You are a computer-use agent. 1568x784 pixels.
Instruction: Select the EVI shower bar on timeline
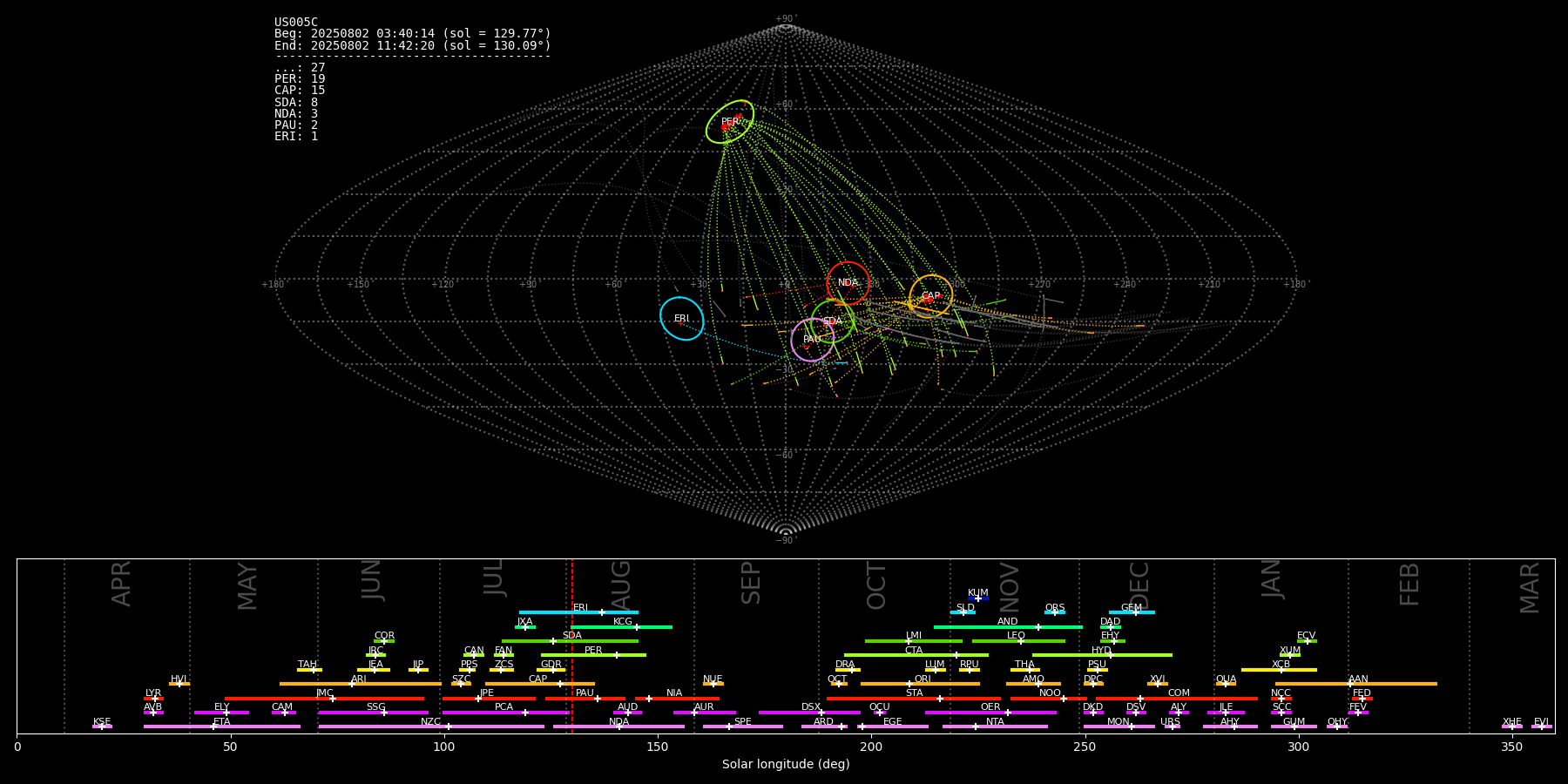pyautogui.click(x=1542, y=727)
